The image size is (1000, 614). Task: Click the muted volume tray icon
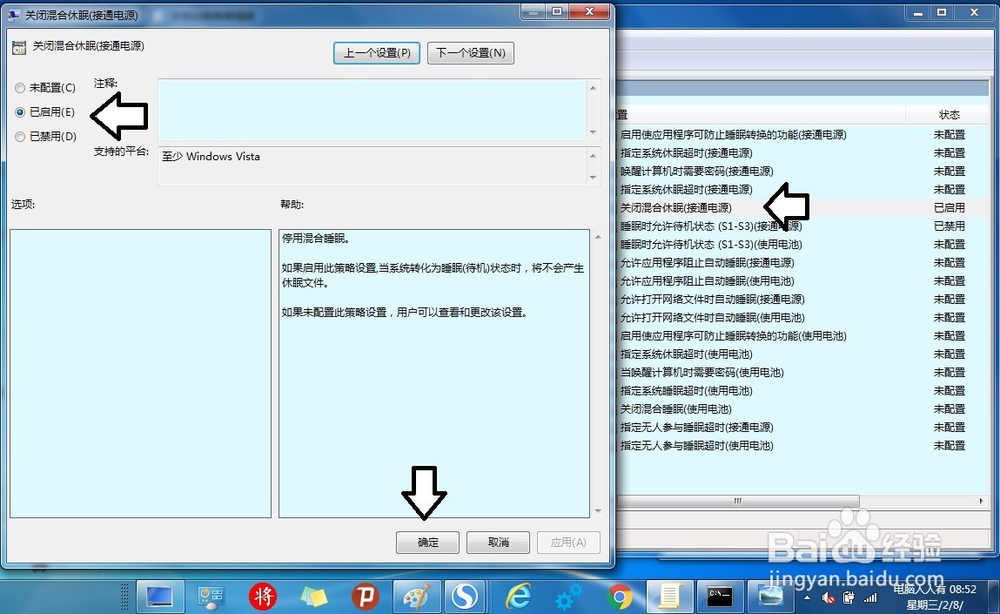point(828,598)
